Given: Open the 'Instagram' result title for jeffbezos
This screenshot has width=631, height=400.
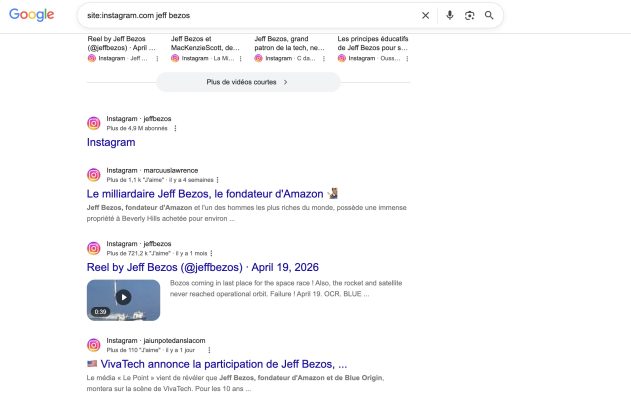Looking at the screenshot, I should click(111, 142).
